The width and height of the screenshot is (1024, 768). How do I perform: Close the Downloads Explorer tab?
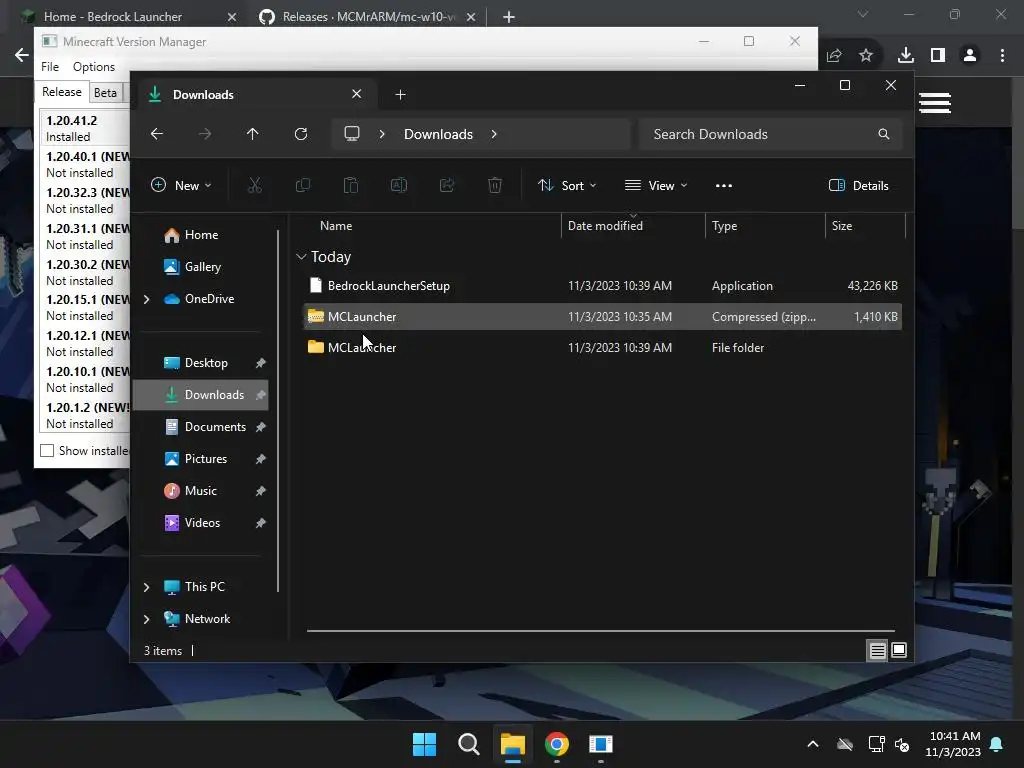click(357, 94)
